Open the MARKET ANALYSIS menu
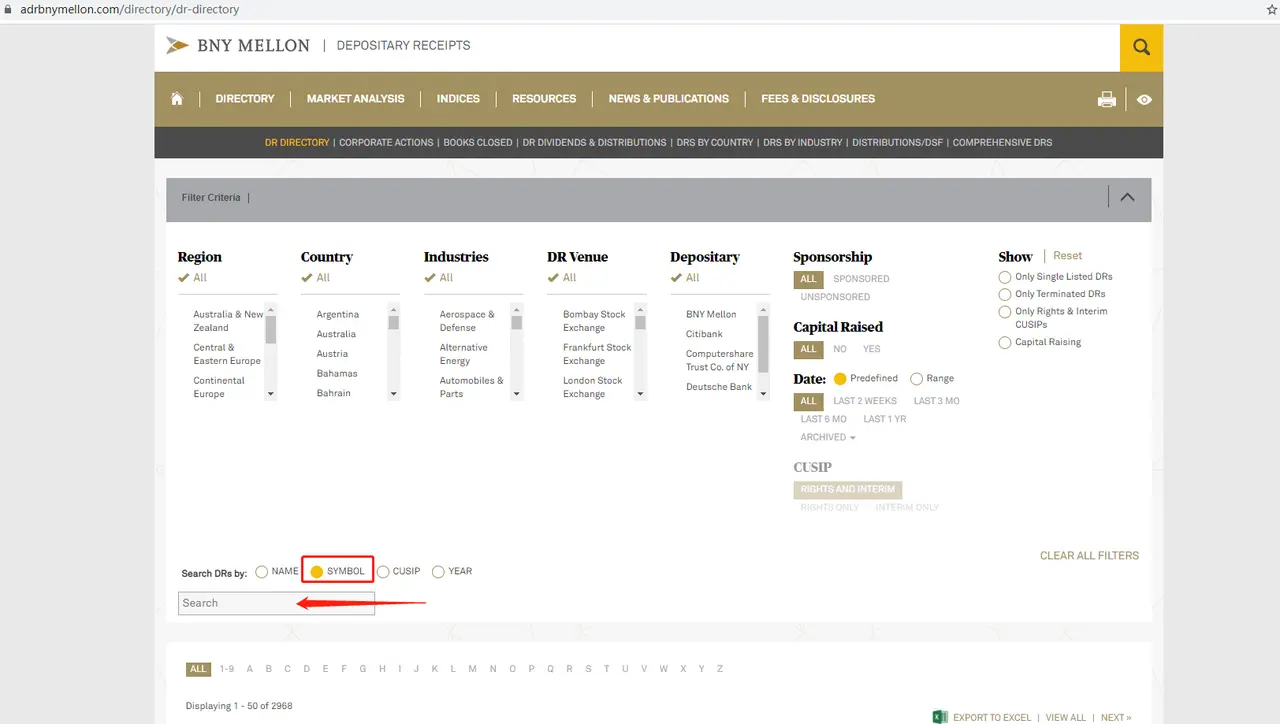1280x724 pixels. pyautogui.click(x=355, y=99)
